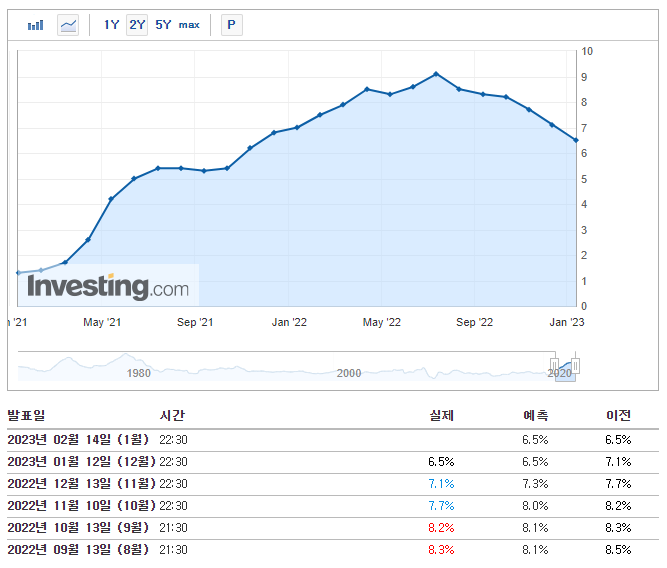The height and width of the screenshot is (568, 667).
Task: Open the 2023년 02월 14일 (1월) release row
Action: click(x=333, y=440)
